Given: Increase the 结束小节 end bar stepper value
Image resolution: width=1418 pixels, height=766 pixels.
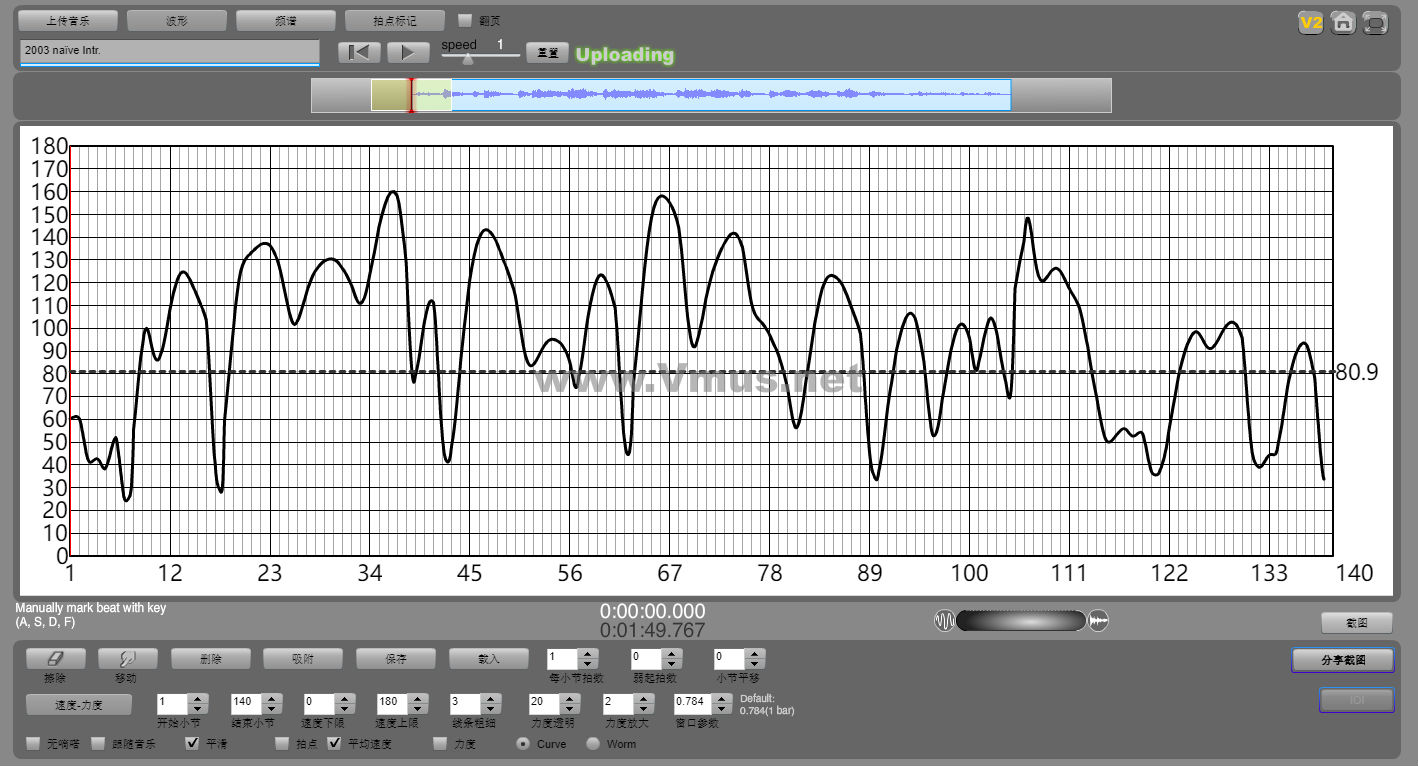Looking at the screenshot, I should pyautogui.click(x=271, y=699).
